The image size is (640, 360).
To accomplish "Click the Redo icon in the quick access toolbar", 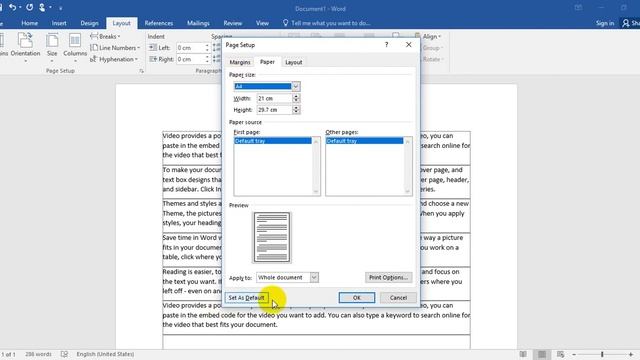I will point(29,7).
